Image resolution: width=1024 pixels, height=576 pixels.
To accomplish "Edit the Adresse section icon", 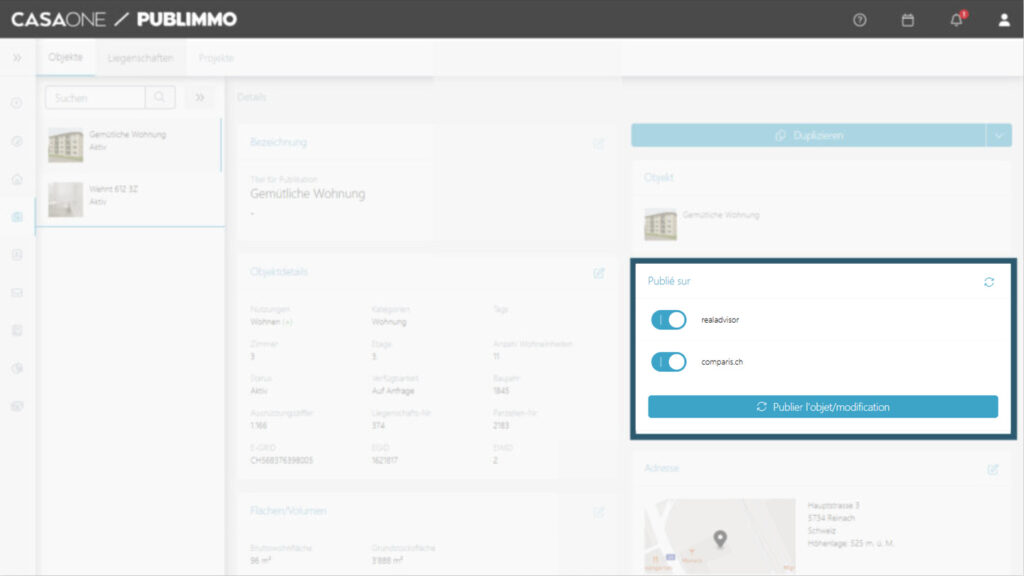I will tap(993, 469).
